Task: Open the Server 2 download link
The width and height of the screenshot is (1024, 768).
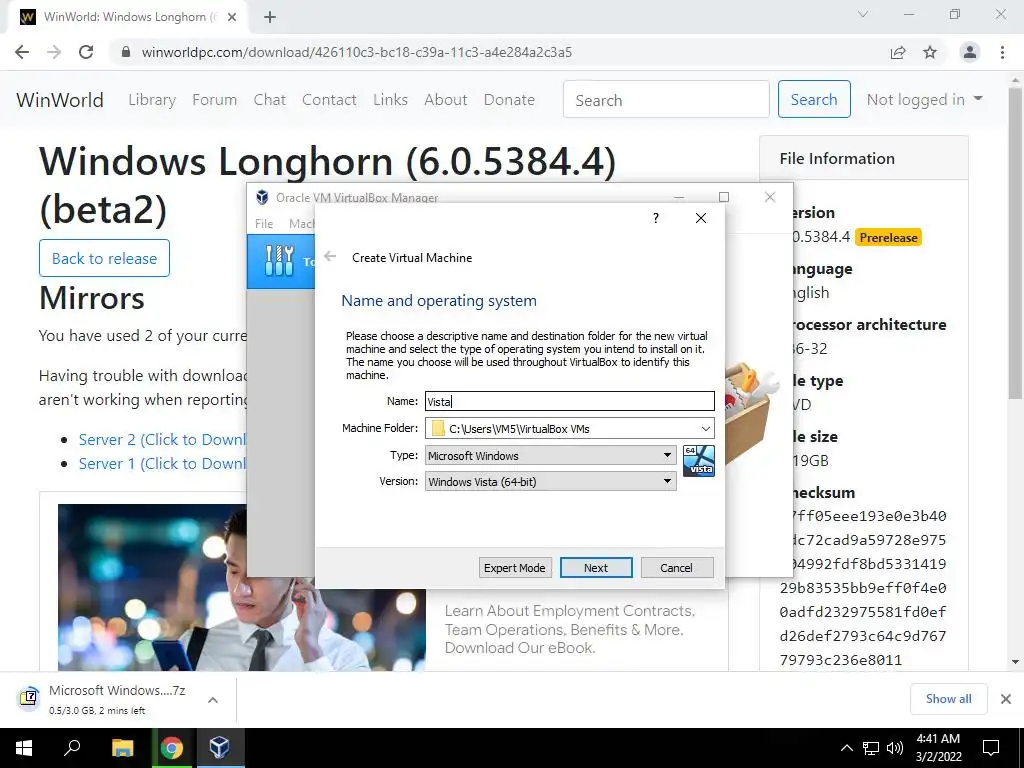Action: [162, 440]
